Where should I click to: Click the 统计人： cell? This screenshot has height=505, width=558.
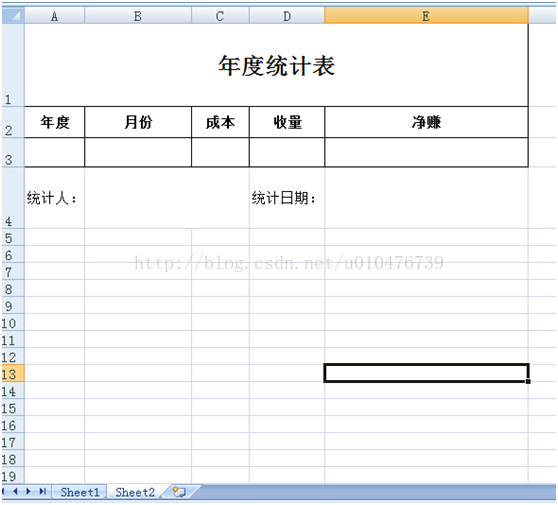tap(54, 198)
